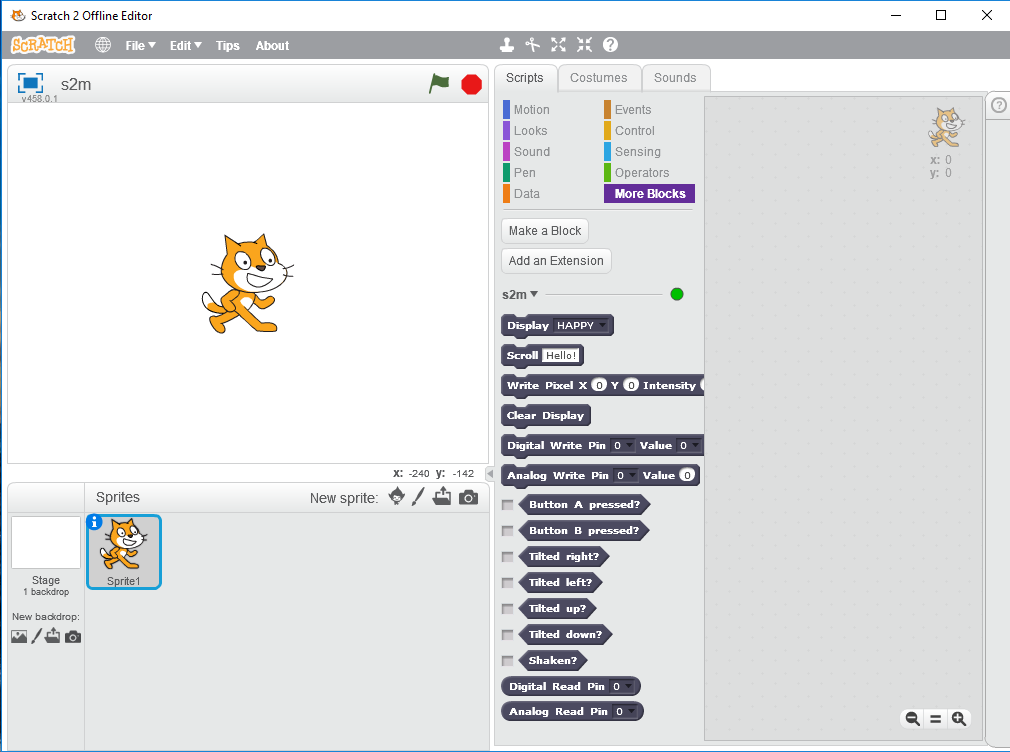
Task: Tick the Tilted down? checkbox
Action: (508, 635)
